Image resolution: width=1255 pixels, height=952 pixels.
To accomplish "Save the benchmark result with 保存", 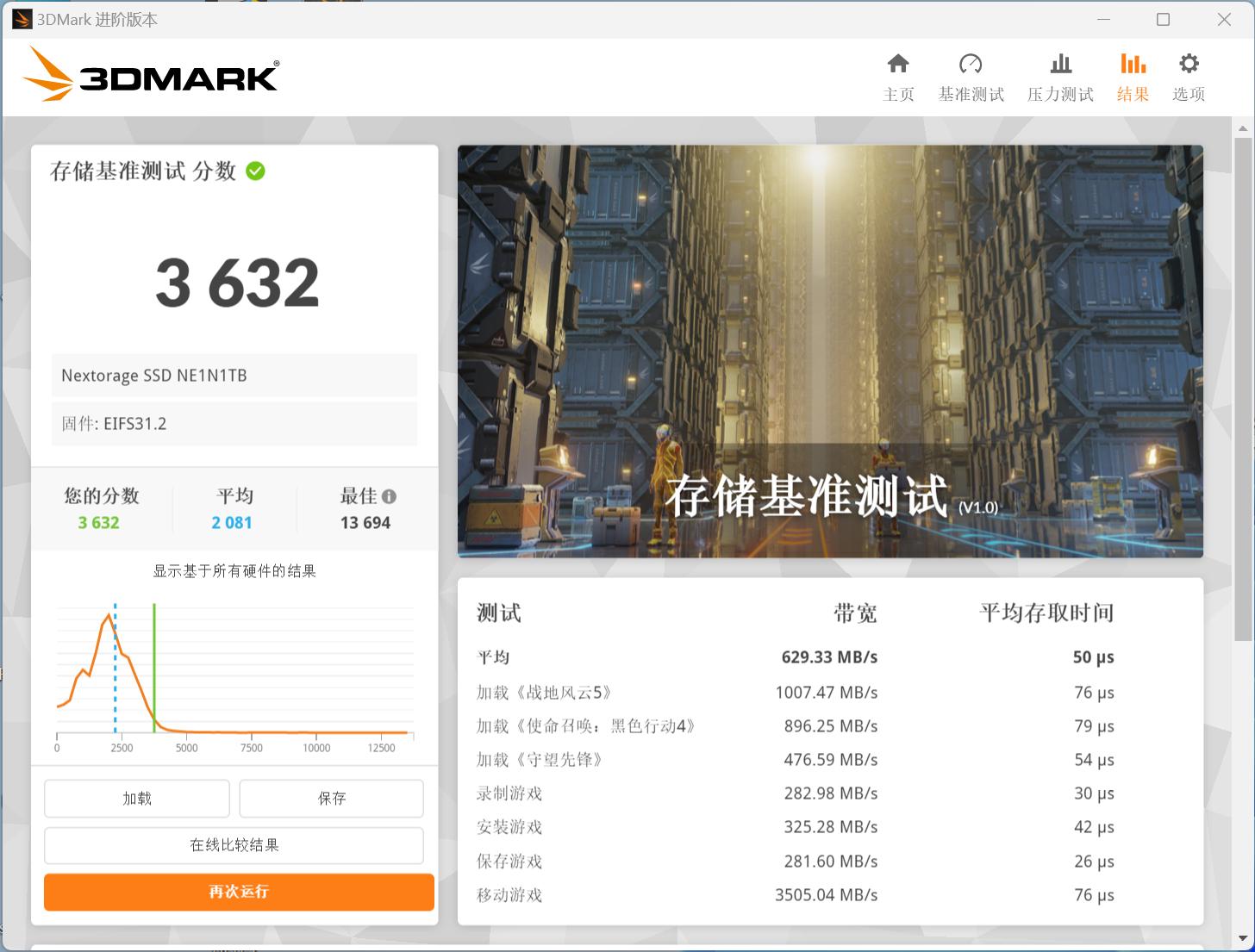I will click(331, 798).
